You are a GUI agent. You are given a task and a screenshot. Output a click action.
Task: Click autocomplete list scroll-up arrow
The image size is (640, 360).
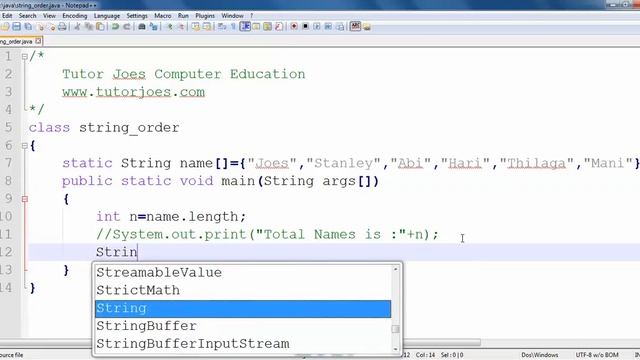(395, 269)
